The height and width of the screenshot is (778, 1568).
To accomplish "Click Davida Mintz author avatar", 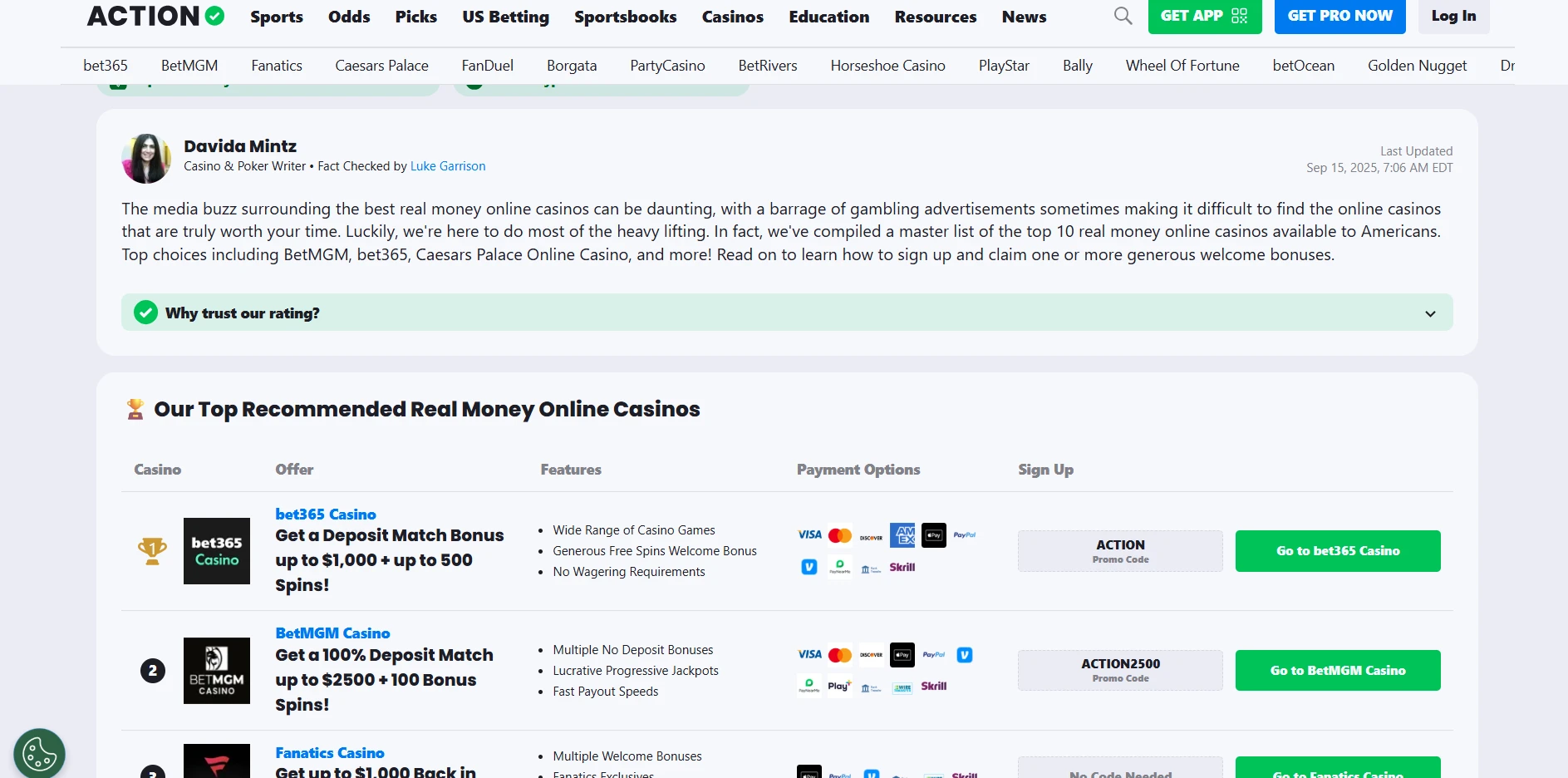I will pyautogui.click(x=146, y=158).
